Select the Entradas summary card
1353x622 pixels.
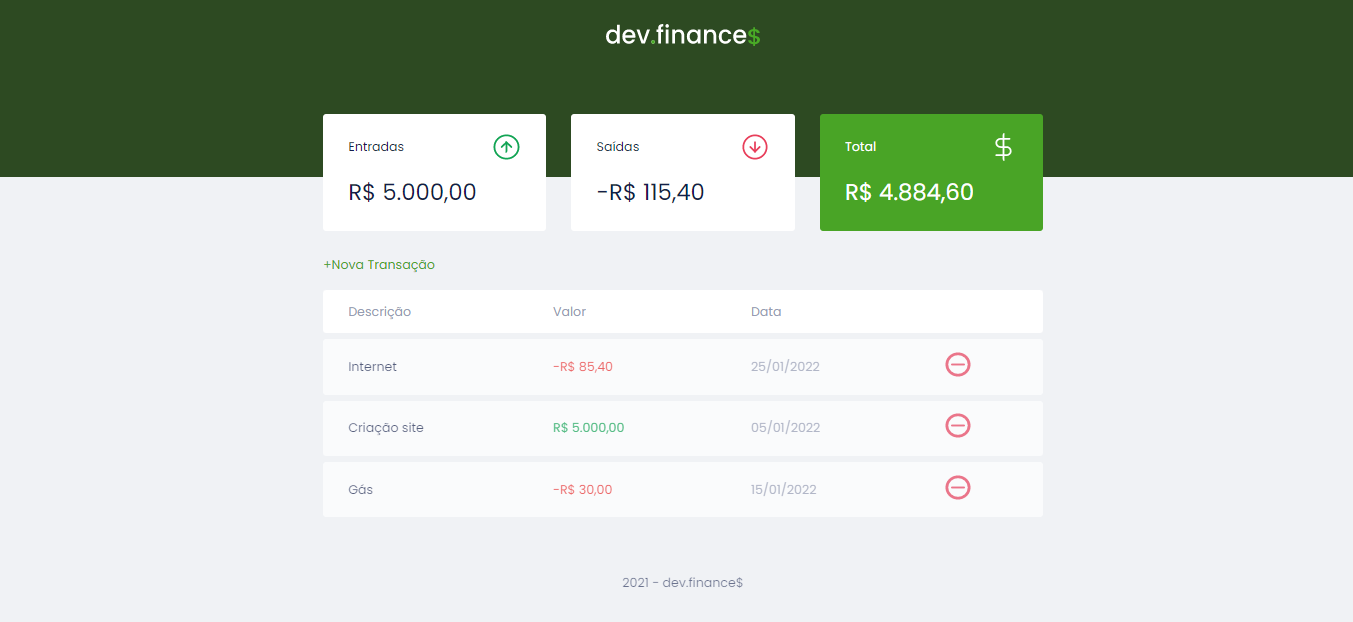pyautogui.click(x=434, y=172)
